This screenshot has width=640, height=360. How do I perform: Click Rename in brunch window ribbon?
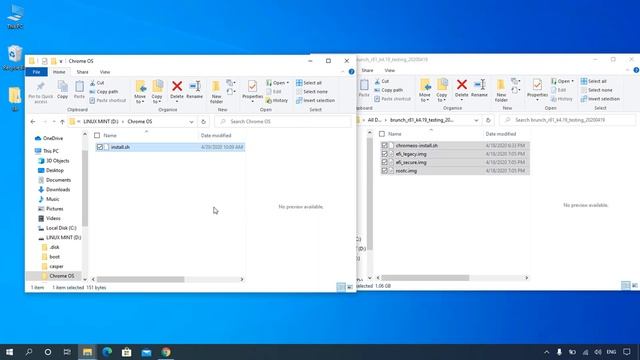click(479, 88)
